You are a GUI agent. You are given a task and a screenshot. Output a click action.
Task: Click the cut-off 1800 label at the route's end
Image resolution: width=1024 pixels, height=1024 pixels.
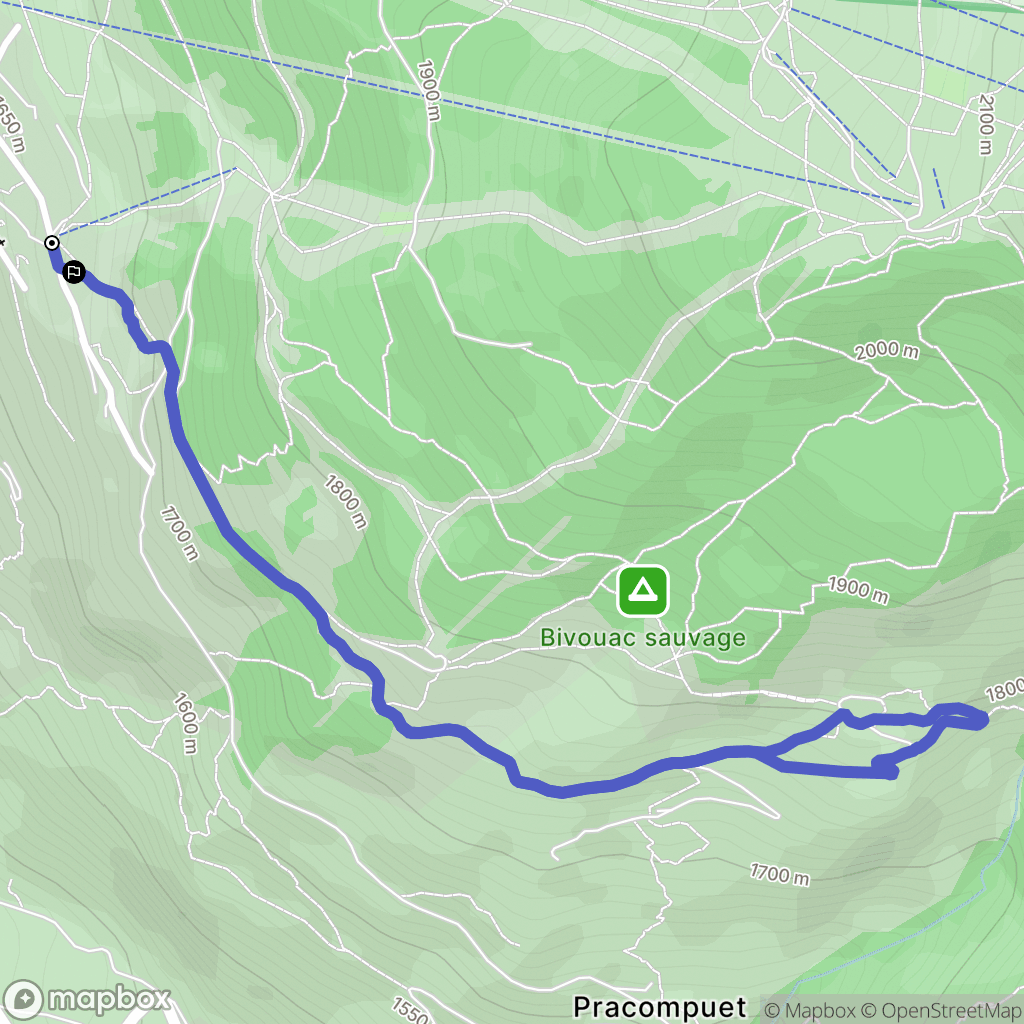pyautogui.click(x=1004, y=690)
